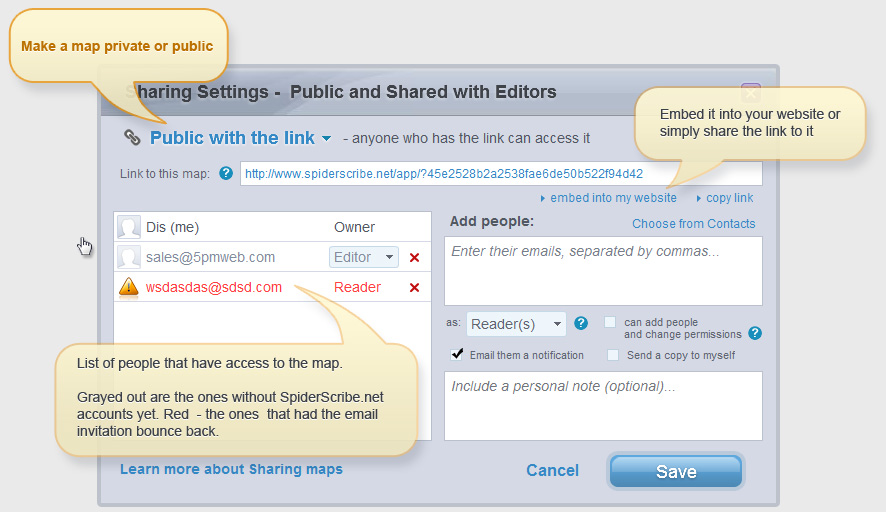
Task: Open Choose from Contacts
Action: [x=693, y=223]
